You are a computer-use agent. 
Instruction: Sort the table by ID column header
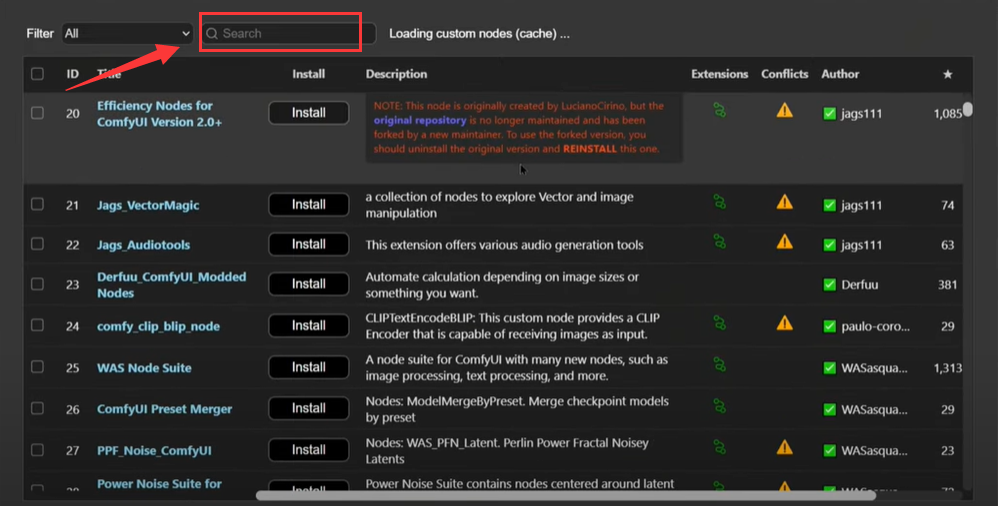[73, 74]
